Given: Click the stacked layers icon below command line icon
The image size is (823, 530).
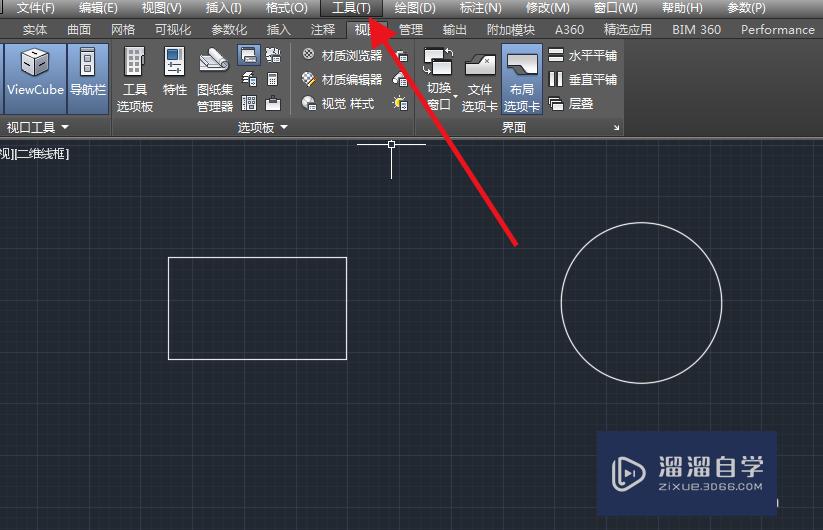Looking at the screenshot, I should coord(249,79).
